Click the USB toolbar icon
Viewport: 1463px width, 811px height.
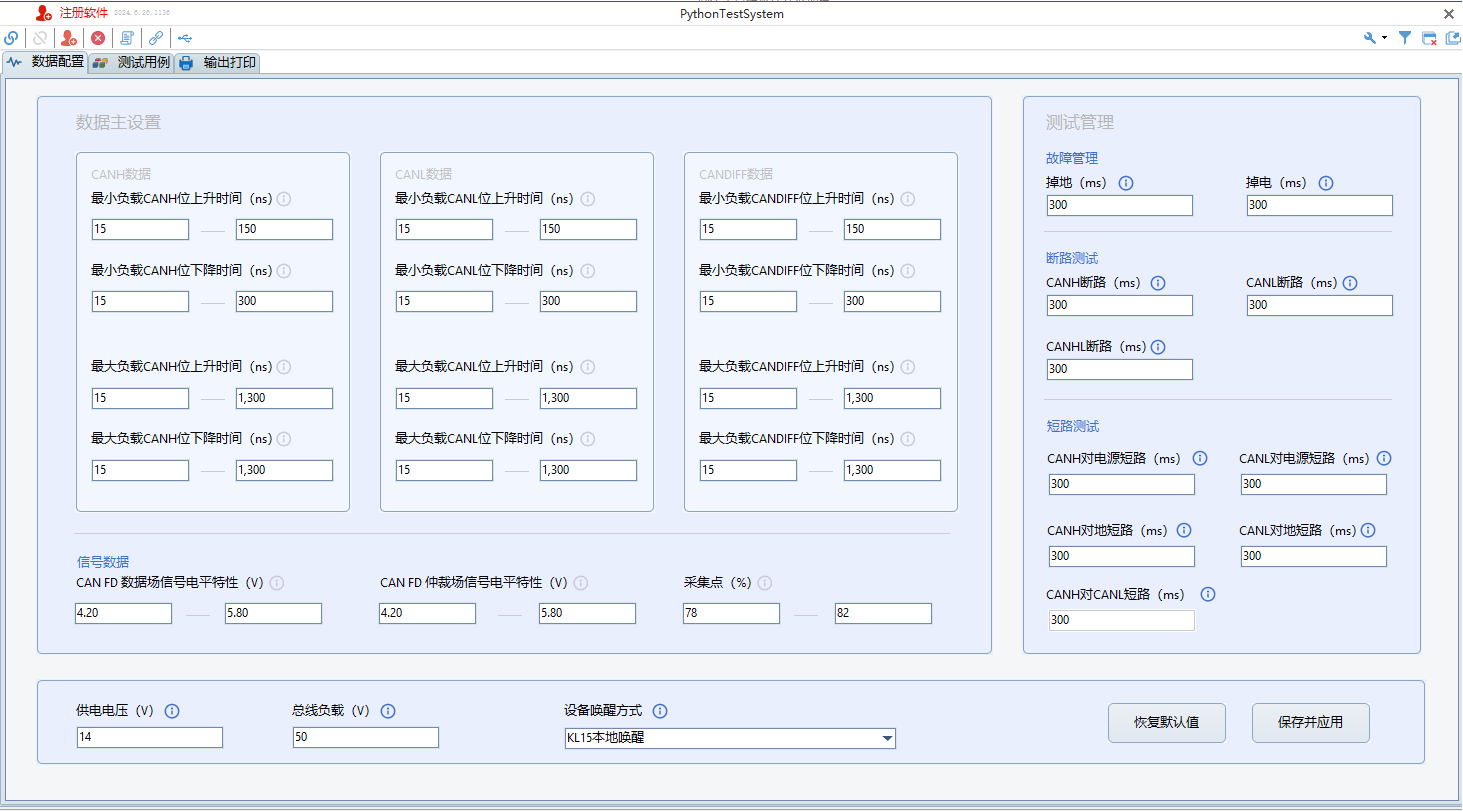pyautogui.click(x=185, y=38)
